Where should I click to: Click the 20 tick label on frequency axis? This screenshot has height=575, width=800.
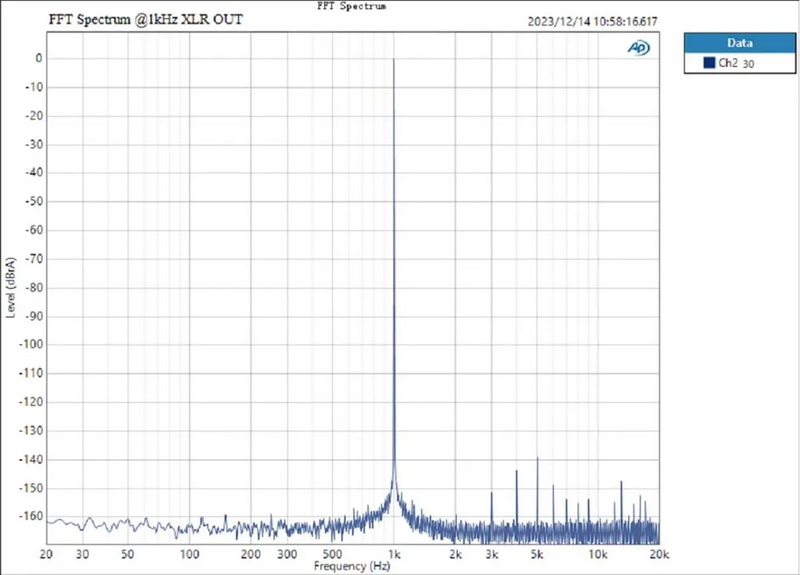[x=46, y=553]
